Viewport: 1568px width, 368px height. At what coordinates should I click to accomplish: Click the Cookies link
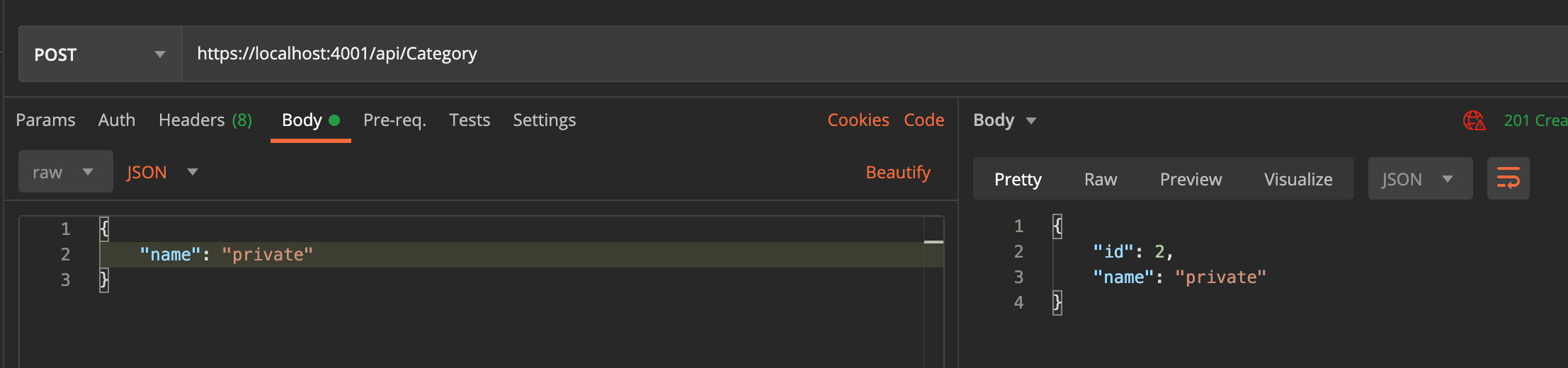[858, 120]
